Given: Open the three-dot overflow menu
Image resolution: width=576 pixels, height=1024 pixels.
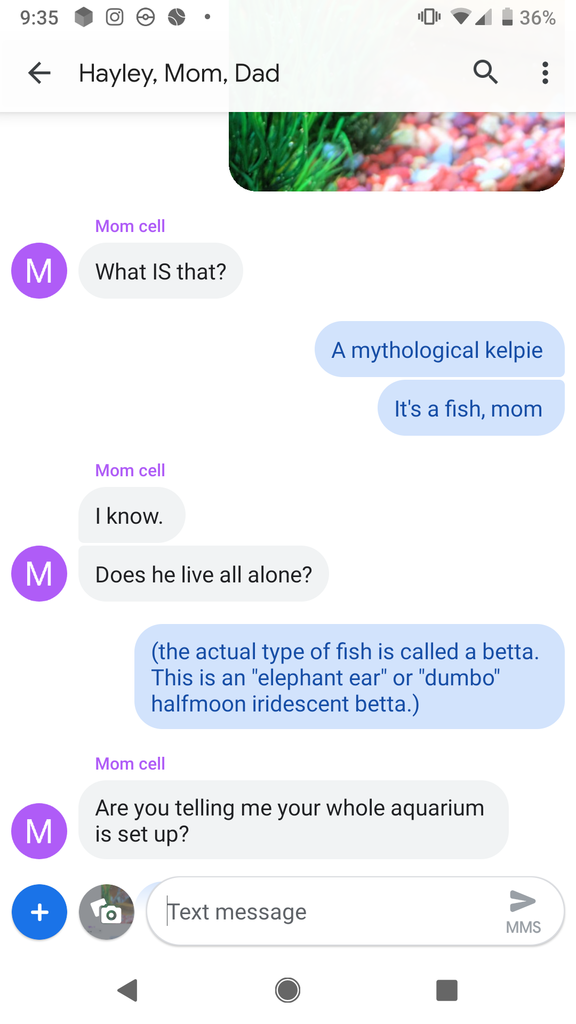Looking at the screenshot, I should (x=545, y=72).
